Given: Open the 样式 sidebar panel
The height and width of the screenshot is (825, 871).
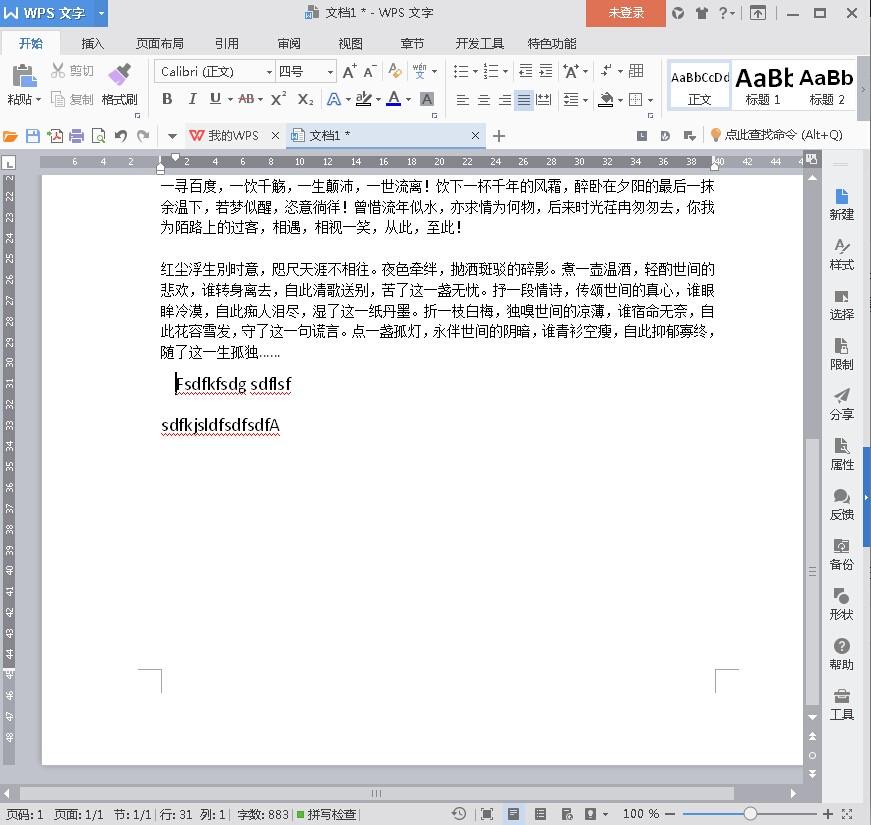Looking at the screenshot, I should [x=842, y=254].
